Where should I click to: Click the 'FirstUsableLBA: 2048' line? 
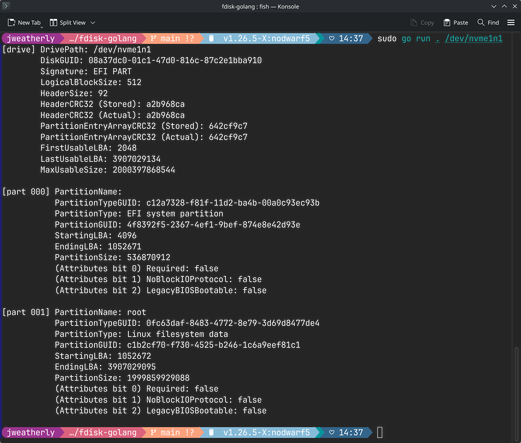pyautogui.click(x=88, y=148)
